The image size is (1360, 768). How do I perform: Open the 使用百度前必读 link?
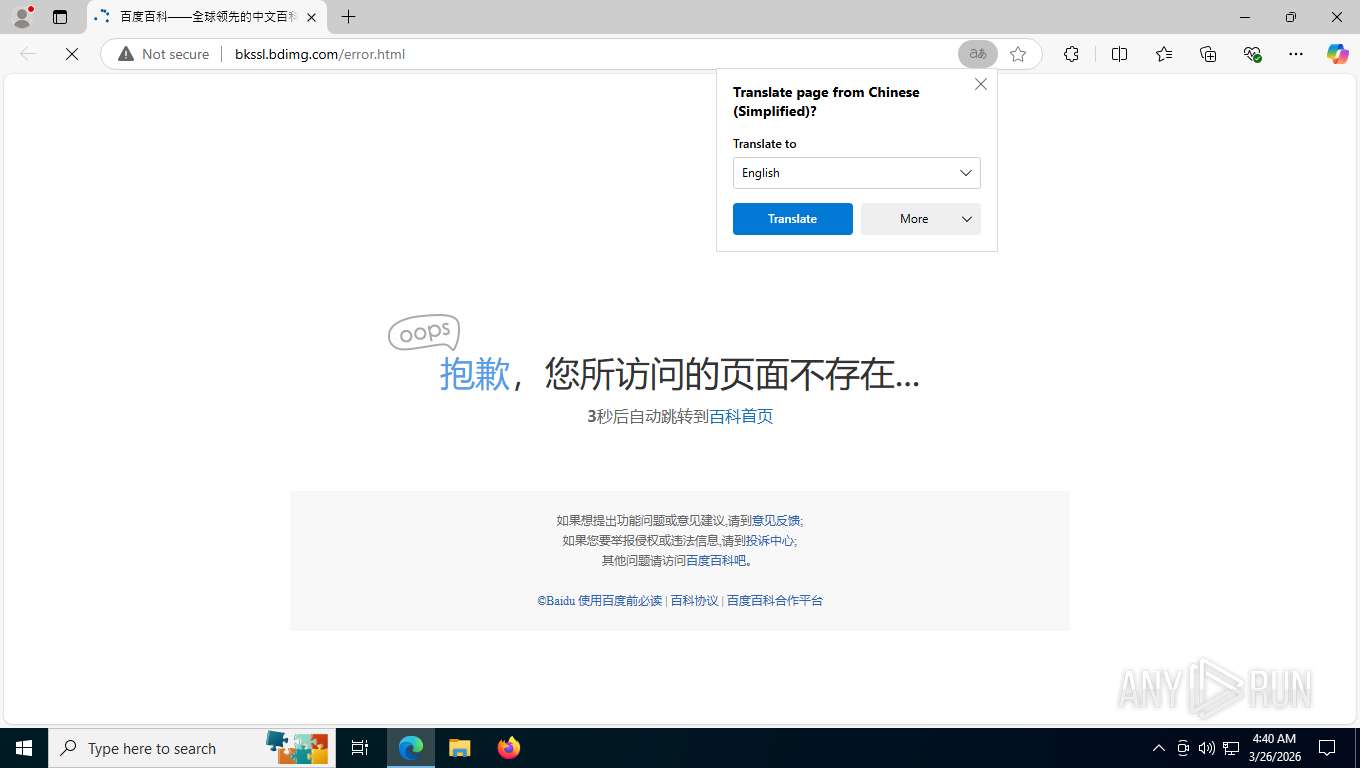[620, 600]
